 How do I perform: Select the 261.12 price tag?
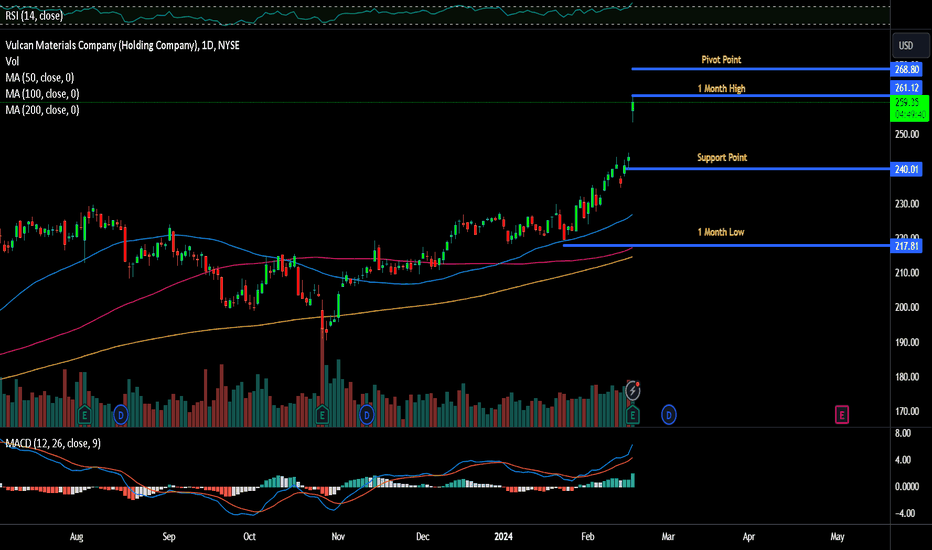[x=906, y=88]
